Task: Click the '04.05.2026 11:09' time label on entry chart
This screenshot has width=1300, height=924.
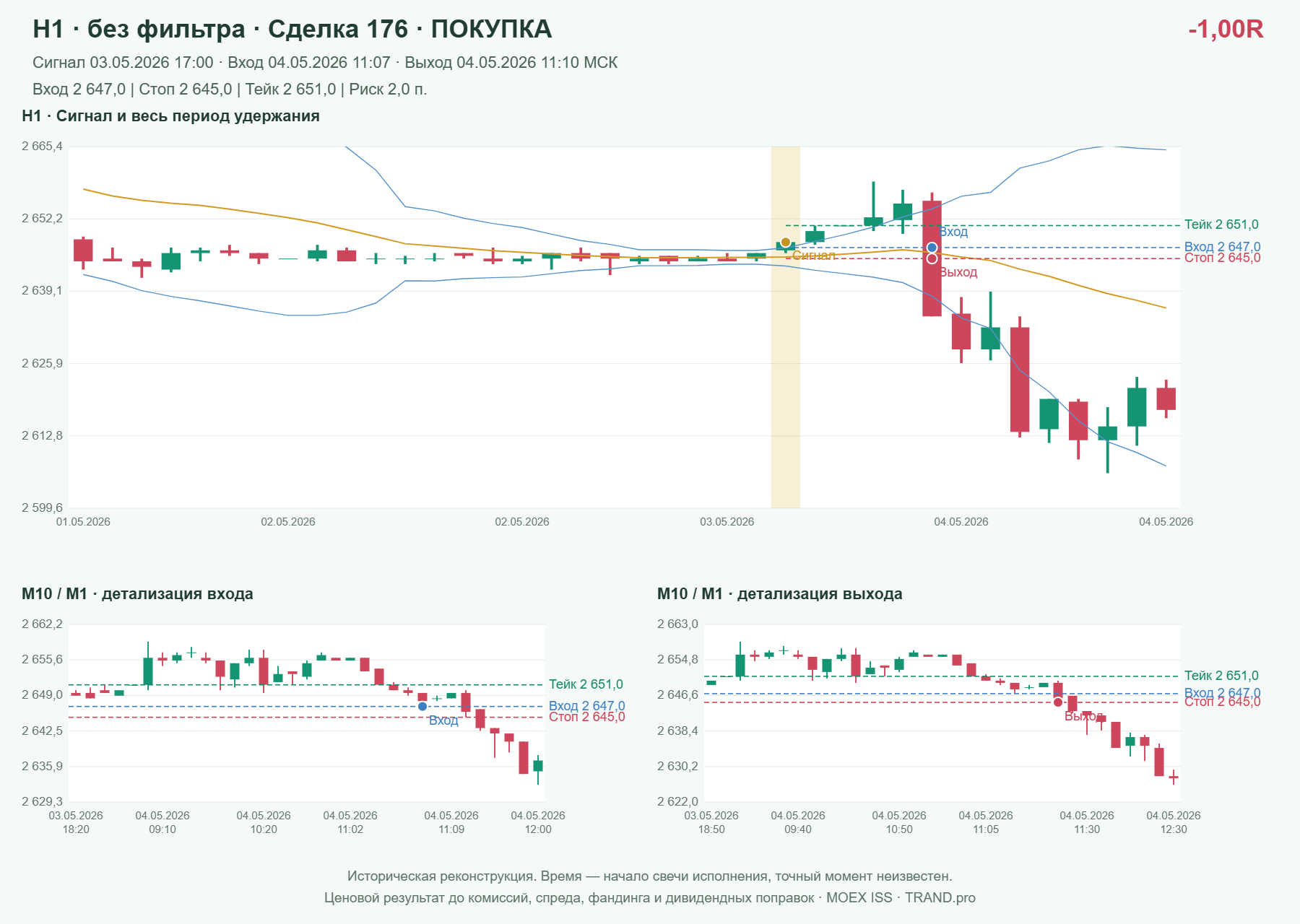Action: pos(451,822)
